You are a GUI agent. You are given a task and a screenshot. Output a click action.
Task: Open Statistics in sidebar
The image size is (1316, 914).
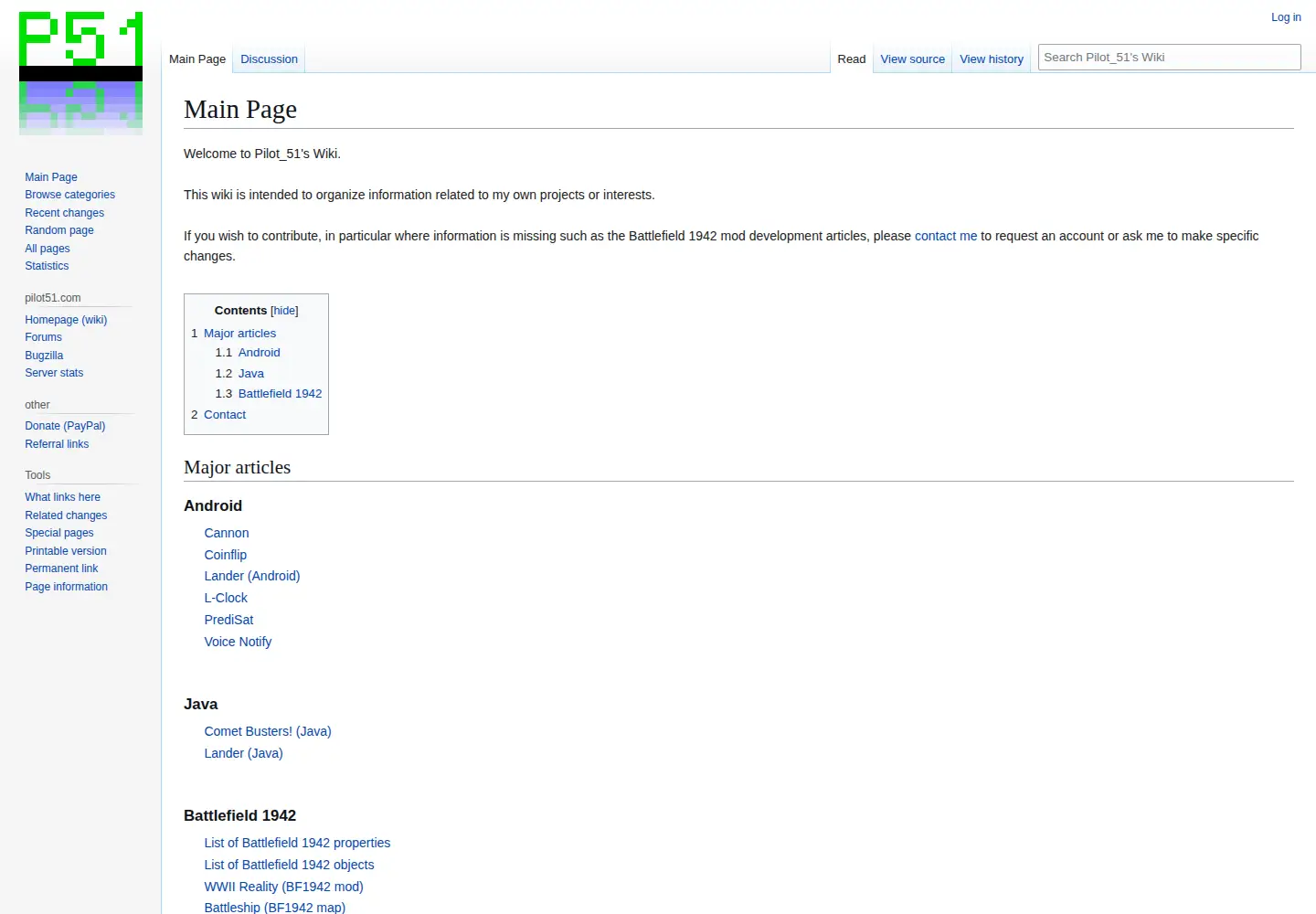pos(47,266)
